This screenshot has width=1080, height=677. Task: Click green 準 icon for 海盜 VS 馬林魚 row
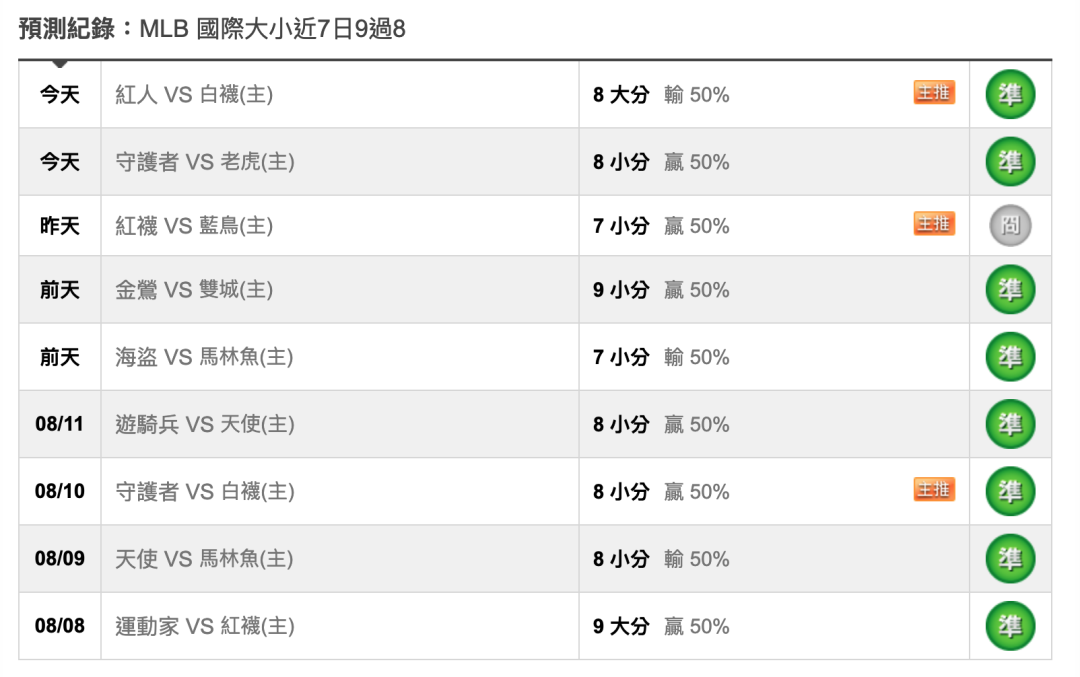pyautogui.click(x=1010, y=357)
